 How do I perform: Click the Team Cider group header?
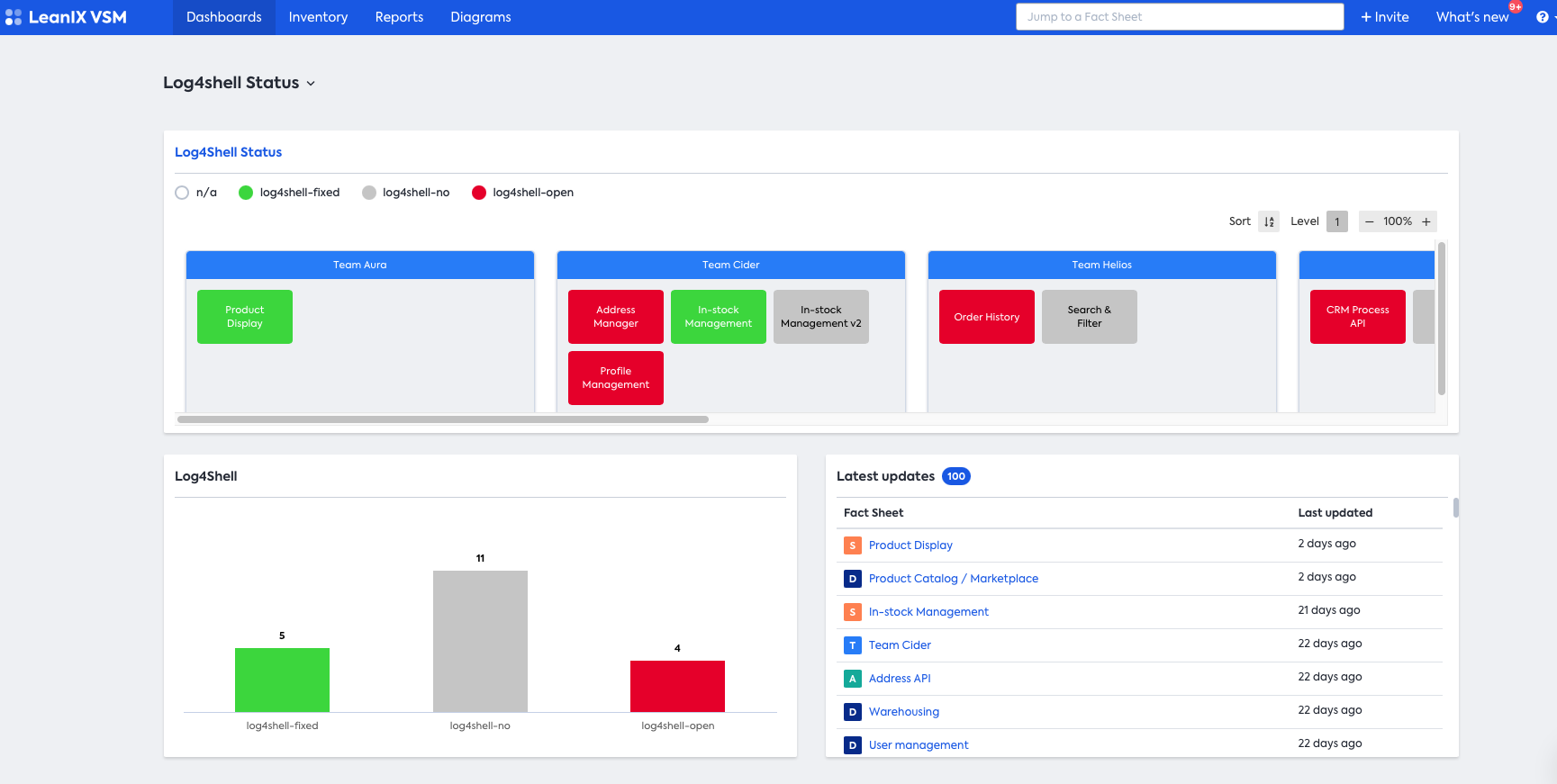point(731,265)
